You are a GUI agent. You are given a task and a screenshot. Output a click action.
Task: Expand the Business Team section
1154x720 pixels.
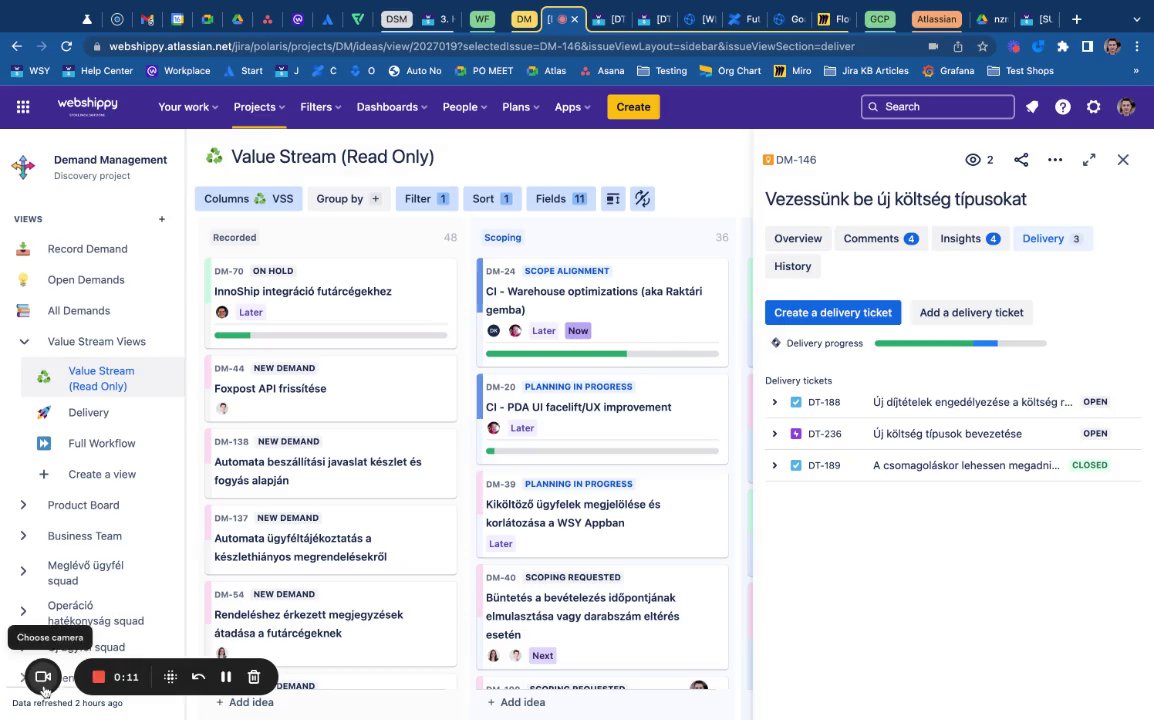[x=24, y=536]
